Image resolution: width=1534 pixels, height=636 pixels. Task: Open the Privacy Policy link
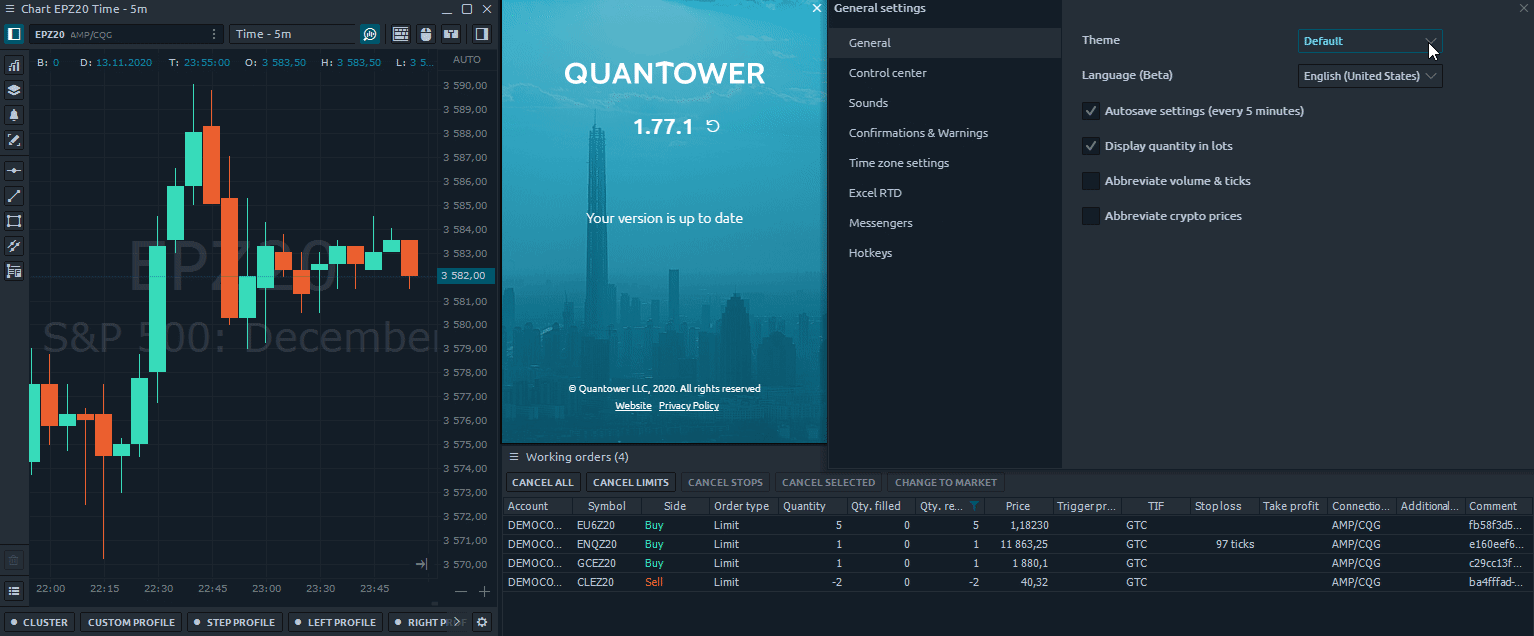click(688, 406)
